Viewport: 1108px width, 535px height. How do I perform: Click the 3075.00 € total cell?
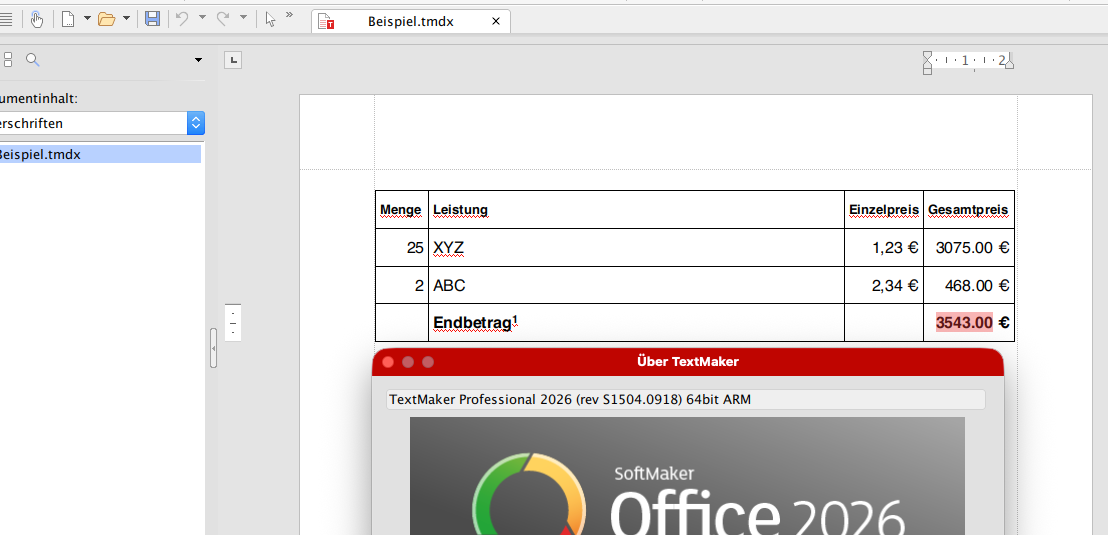click(969, 247)
